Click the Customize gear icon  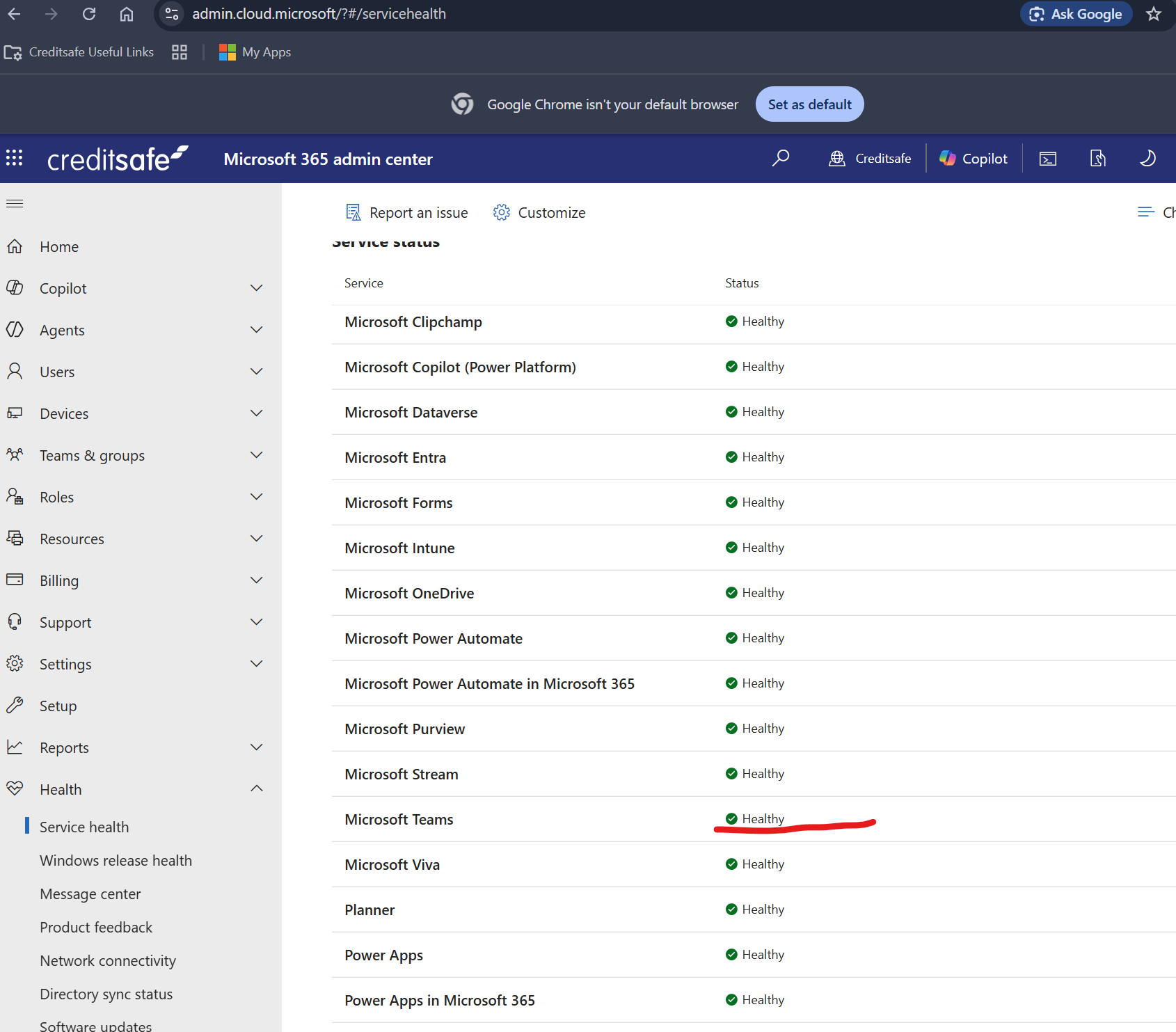point(501,212)
